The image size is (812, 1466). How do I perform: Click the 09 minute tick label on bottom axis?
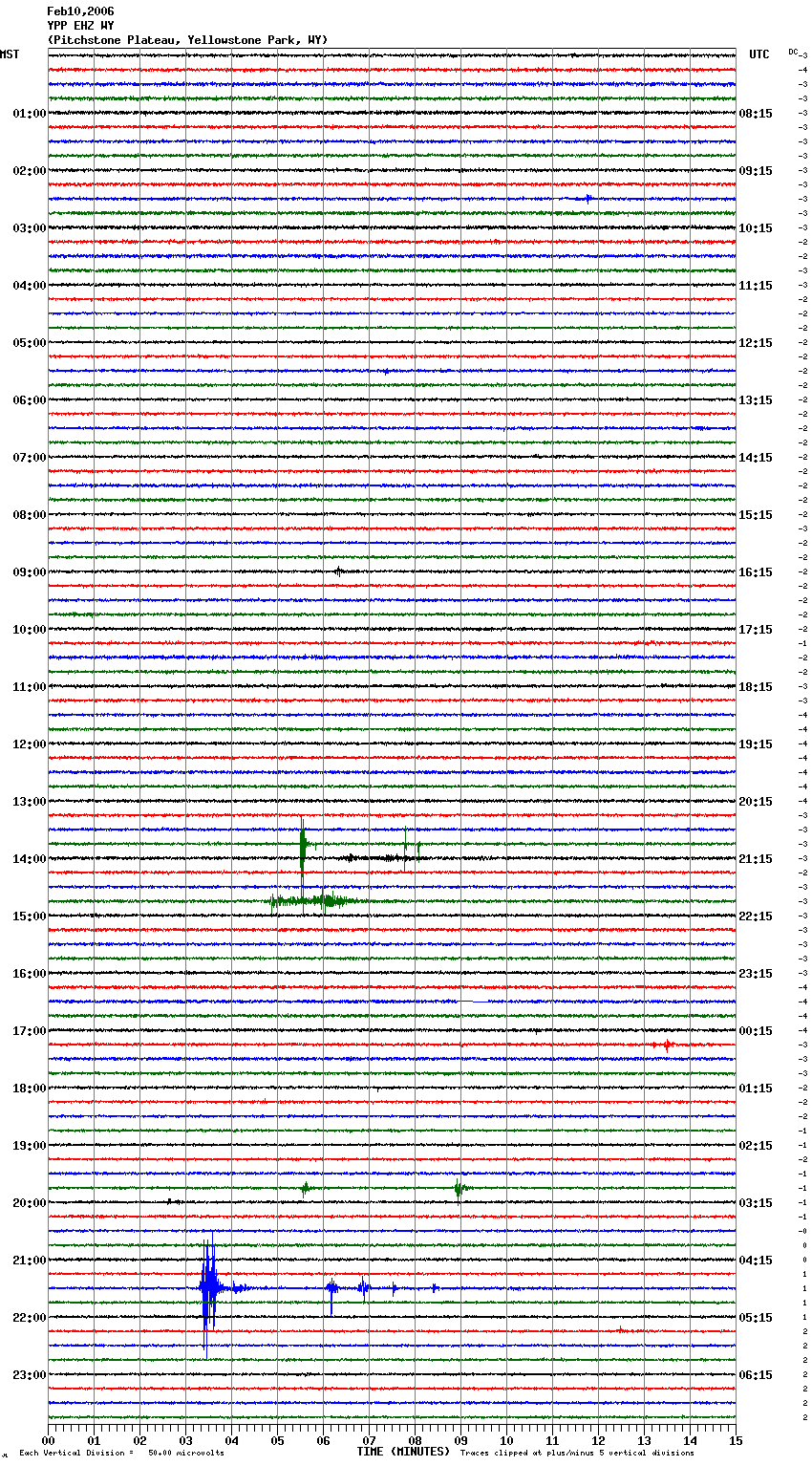(x=460, y=1440)
